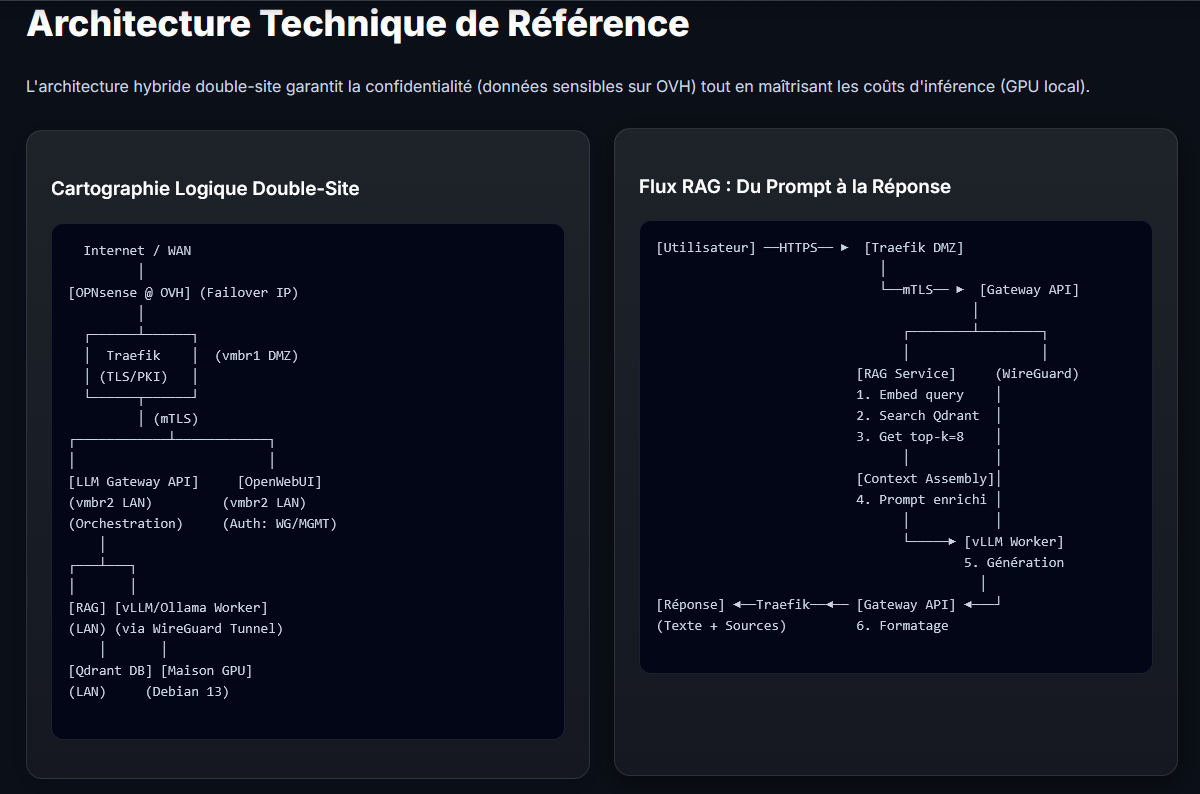Select the Utilisateur node in the RAG flow
Image resolution: width=1200 pixels, height=794 pixels.
(x=706, y=248)
